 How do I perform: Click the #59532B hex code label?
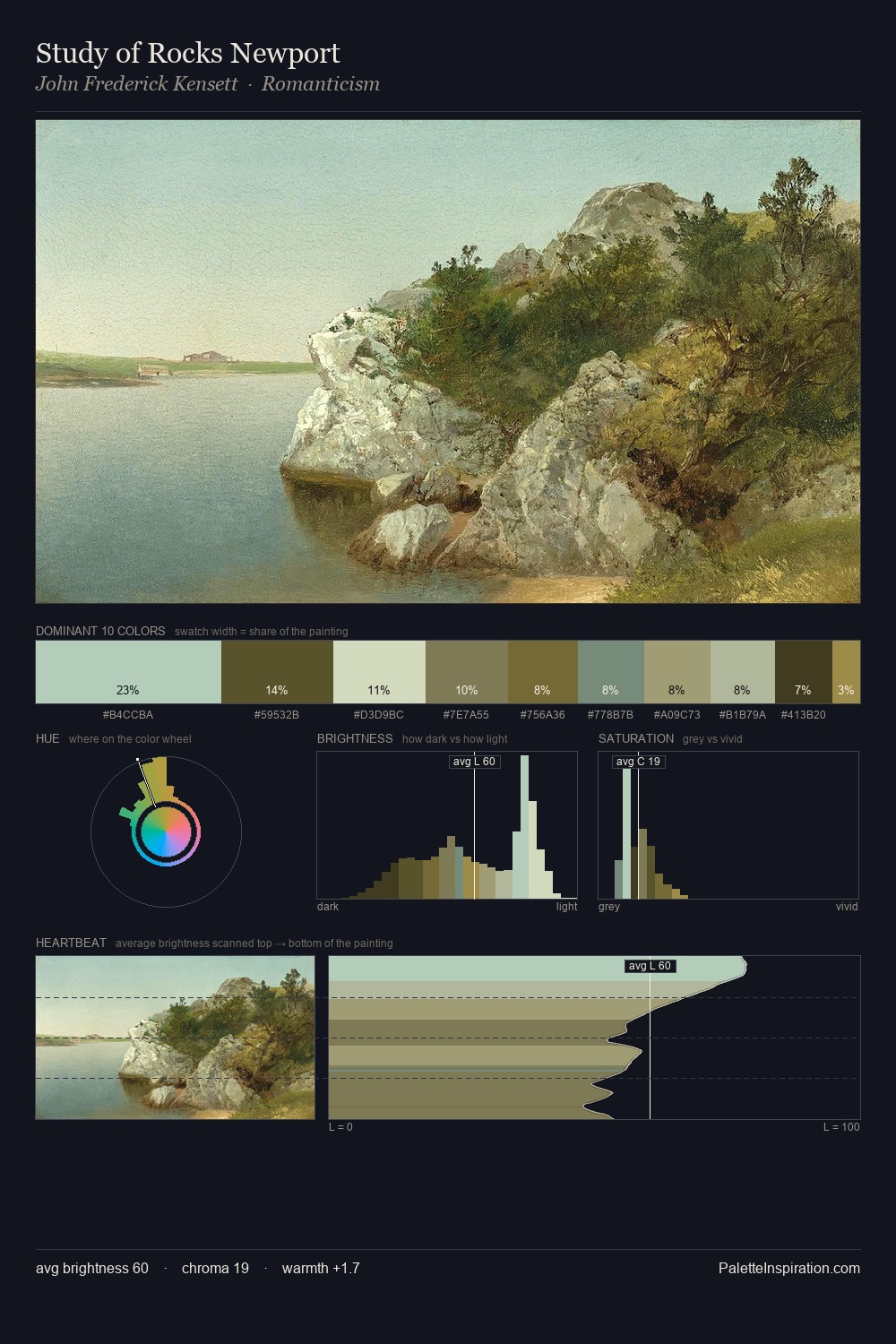(x=277, y=715)
